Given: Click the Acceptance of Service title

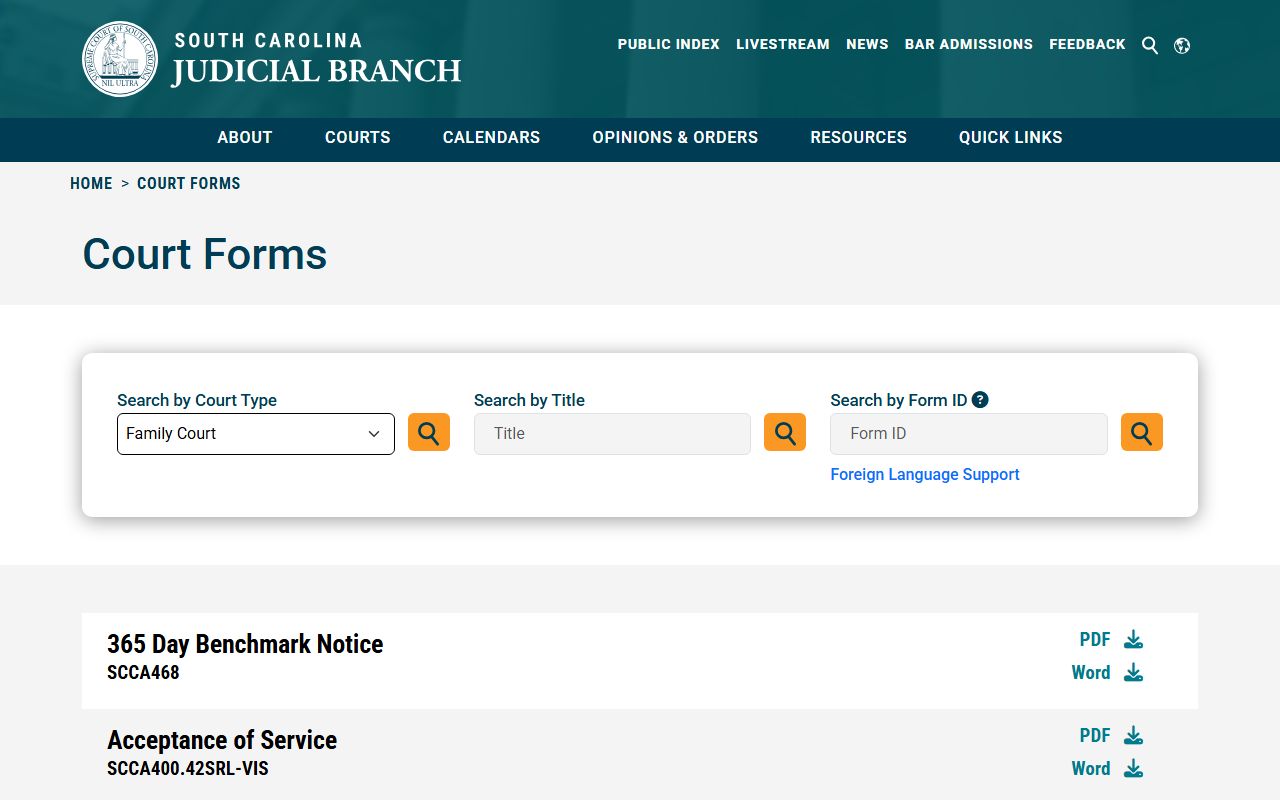Looking at the screenshot, I should coord(222,740).
